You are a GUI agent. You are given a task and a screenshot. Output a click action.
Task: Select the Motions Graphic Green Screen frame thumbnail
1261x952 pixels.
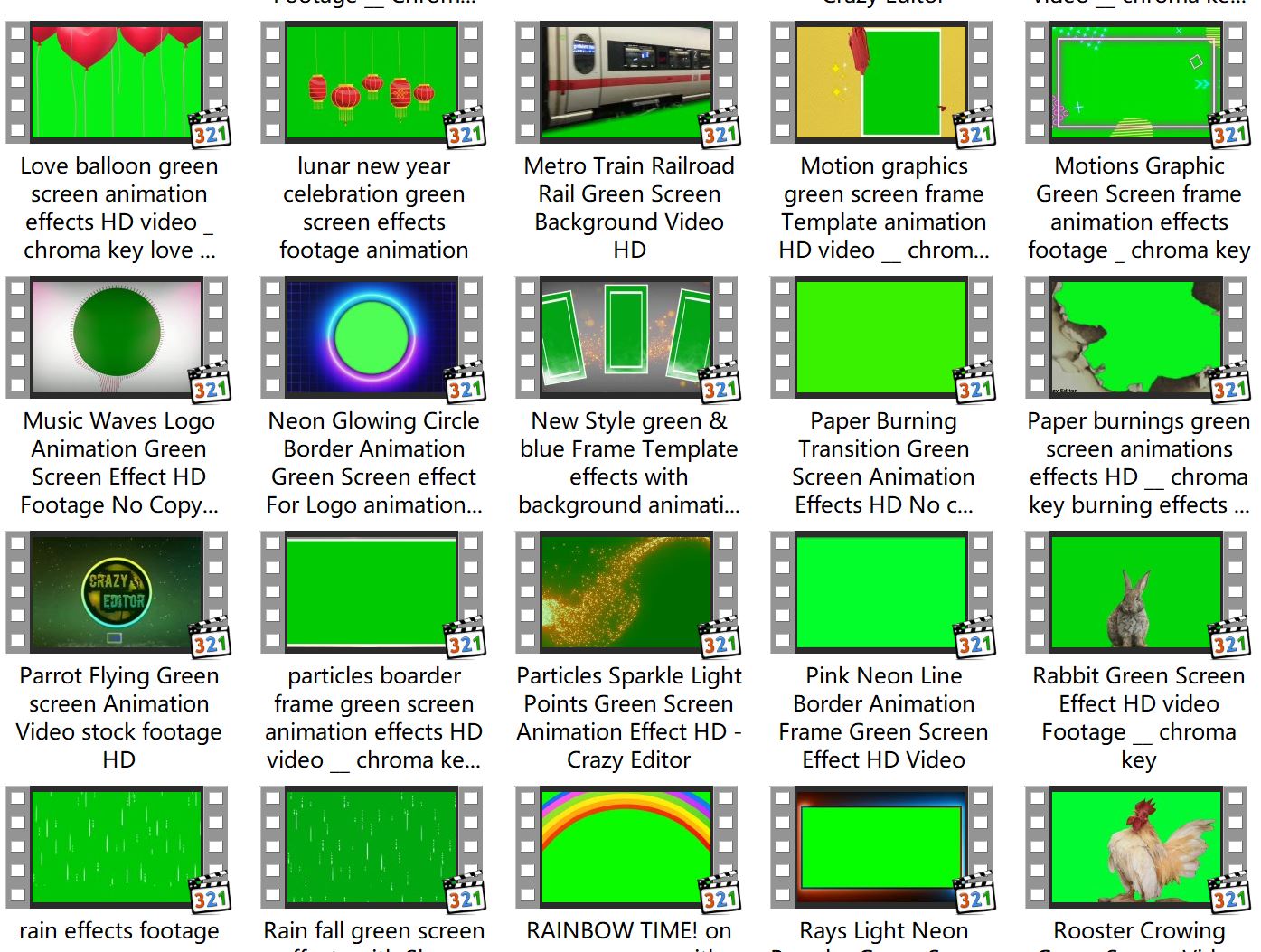point(1136,82)
